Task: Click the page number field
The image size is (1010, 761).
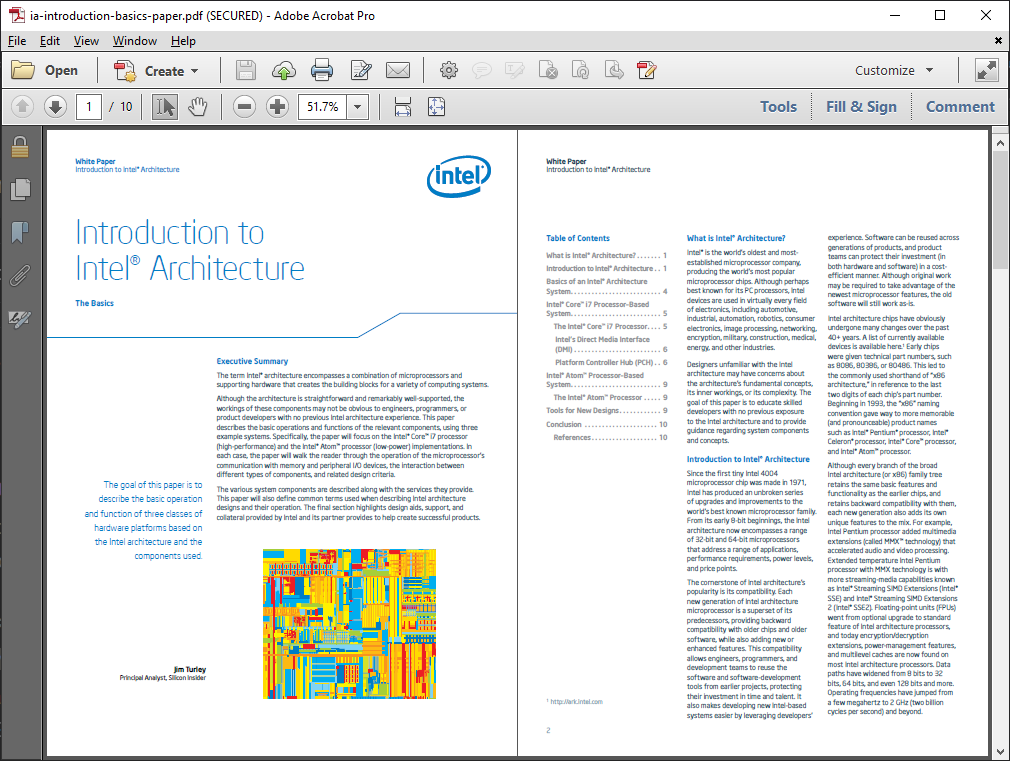Action: [89, 107]
